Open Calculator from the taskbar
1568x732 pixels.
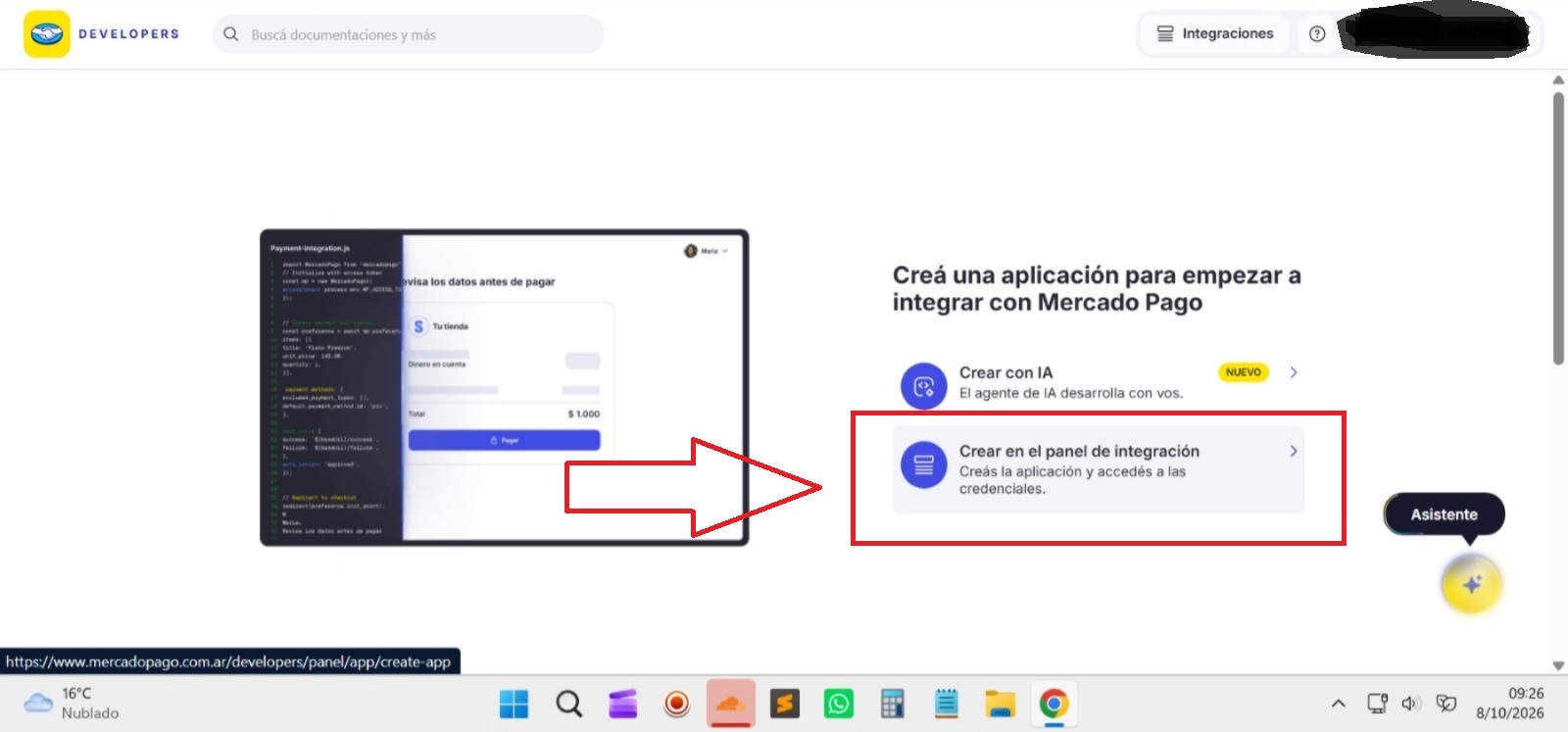892,704
